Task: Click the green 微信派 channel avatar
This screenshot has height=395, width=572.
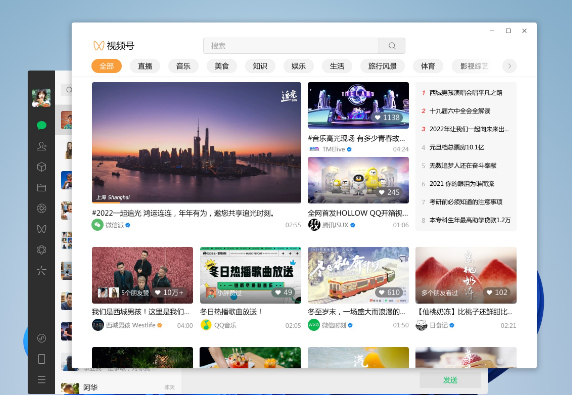Action: (97, 225)
